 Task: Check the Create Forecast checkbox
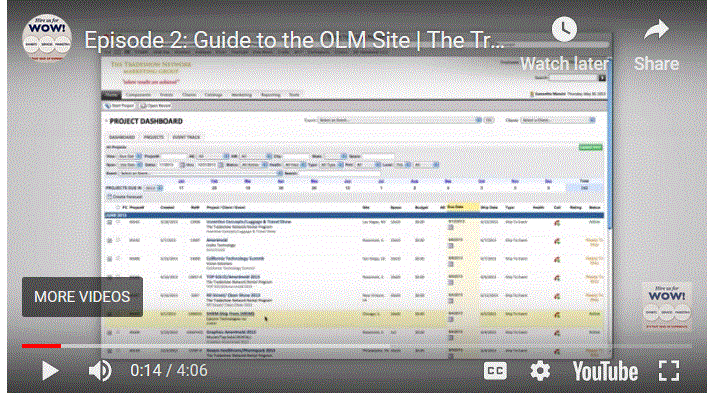pyautogui.click(x=109, y=197)
